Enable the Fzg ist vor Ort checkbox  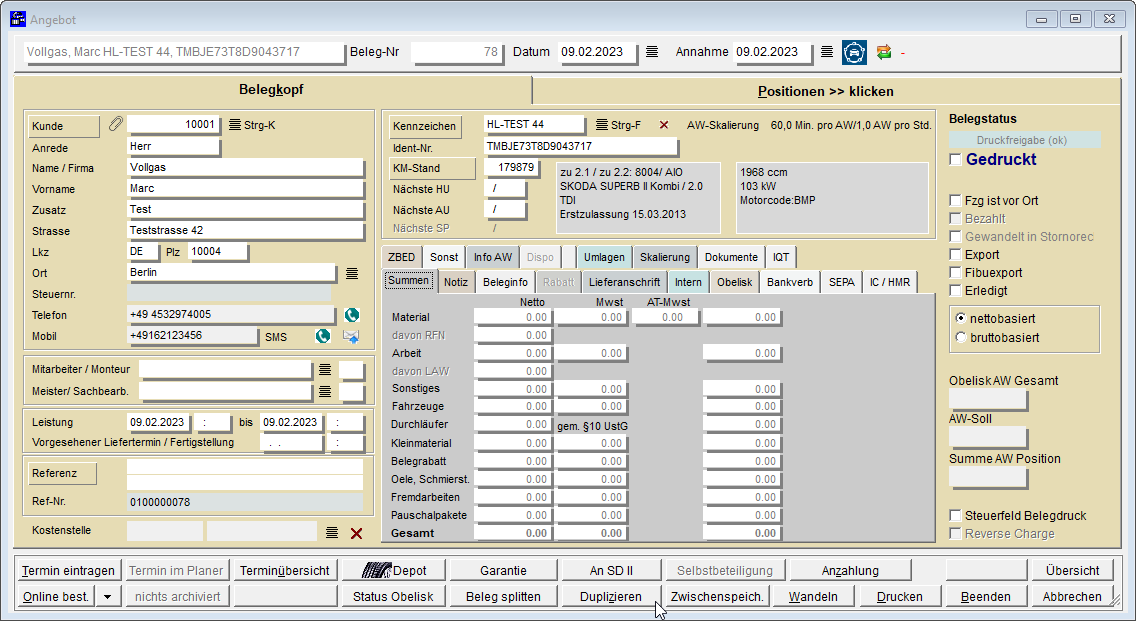[x=956, y=201]
